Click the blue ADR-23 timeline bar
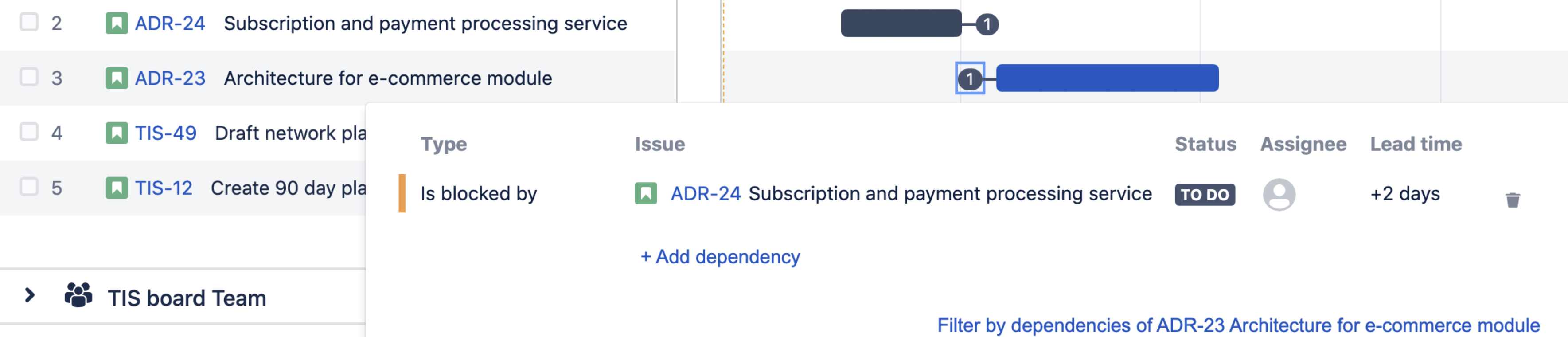This screenshot has height=337, width=1568. [1107, 78]
